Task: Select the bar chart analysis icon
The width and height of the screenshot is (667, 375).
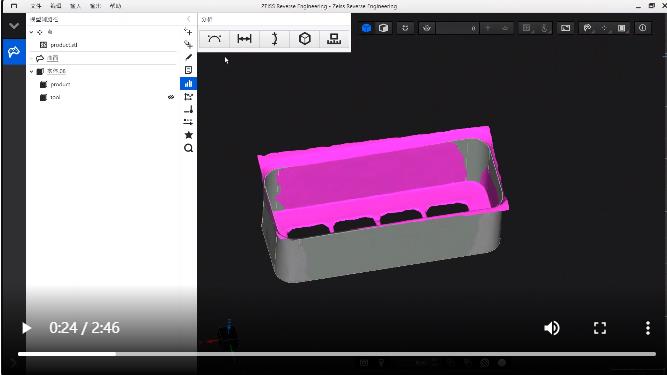Action: pyautogui.click(x=188, y=84)
